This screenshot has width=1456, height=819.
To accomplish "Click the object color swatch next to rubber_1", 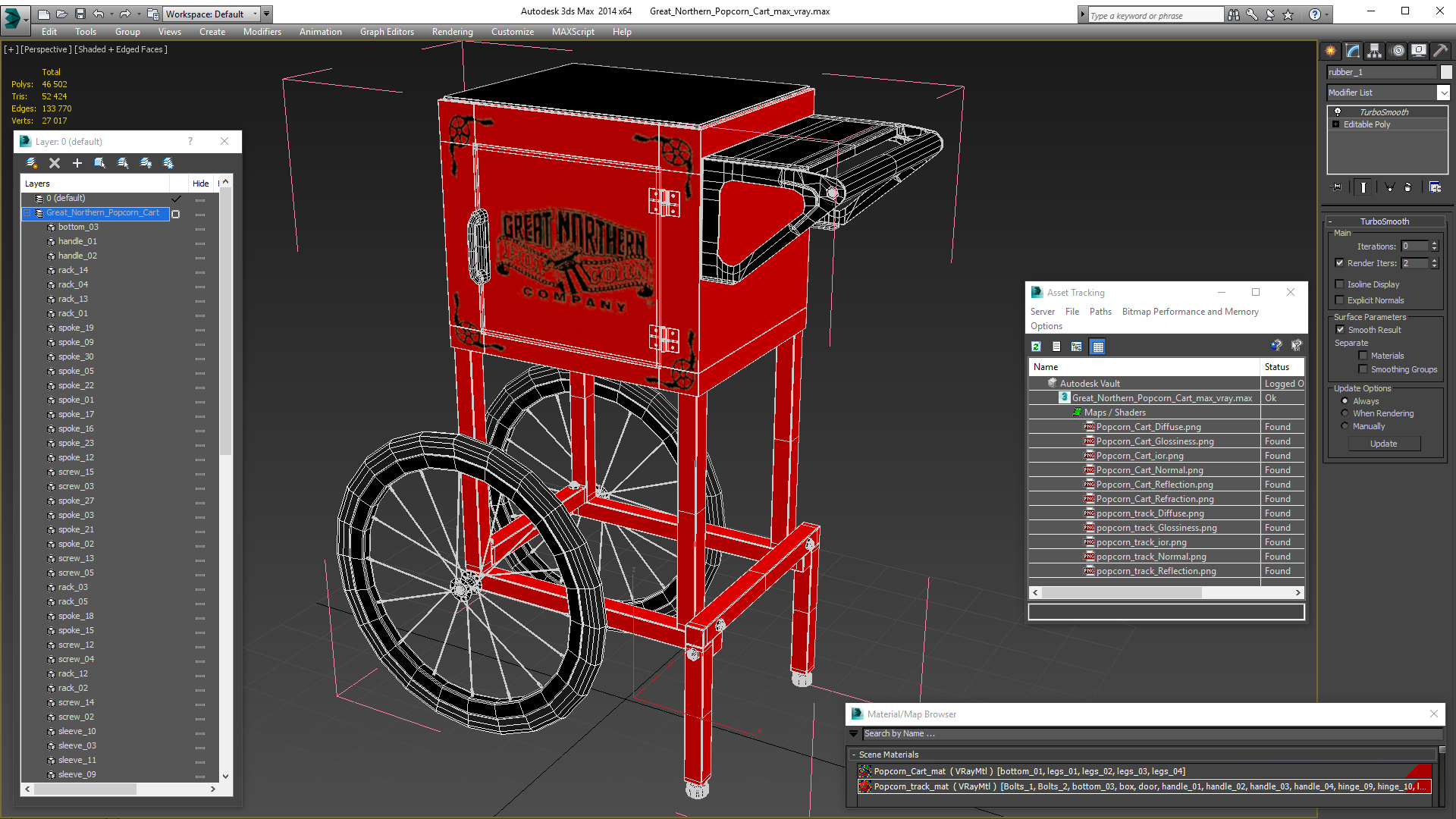I will 1446,72.
